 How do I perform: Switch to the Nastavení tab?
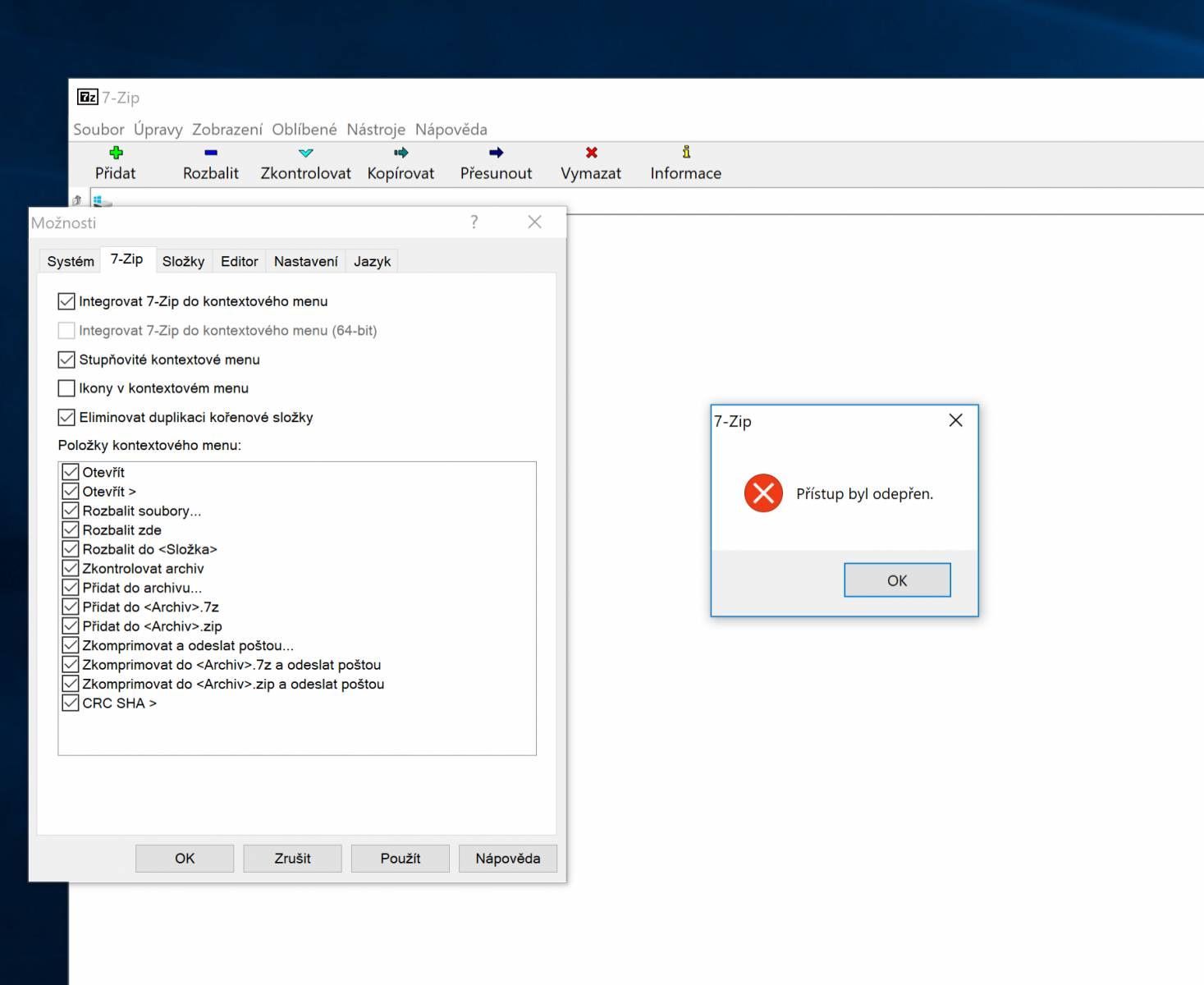point(306,261)
